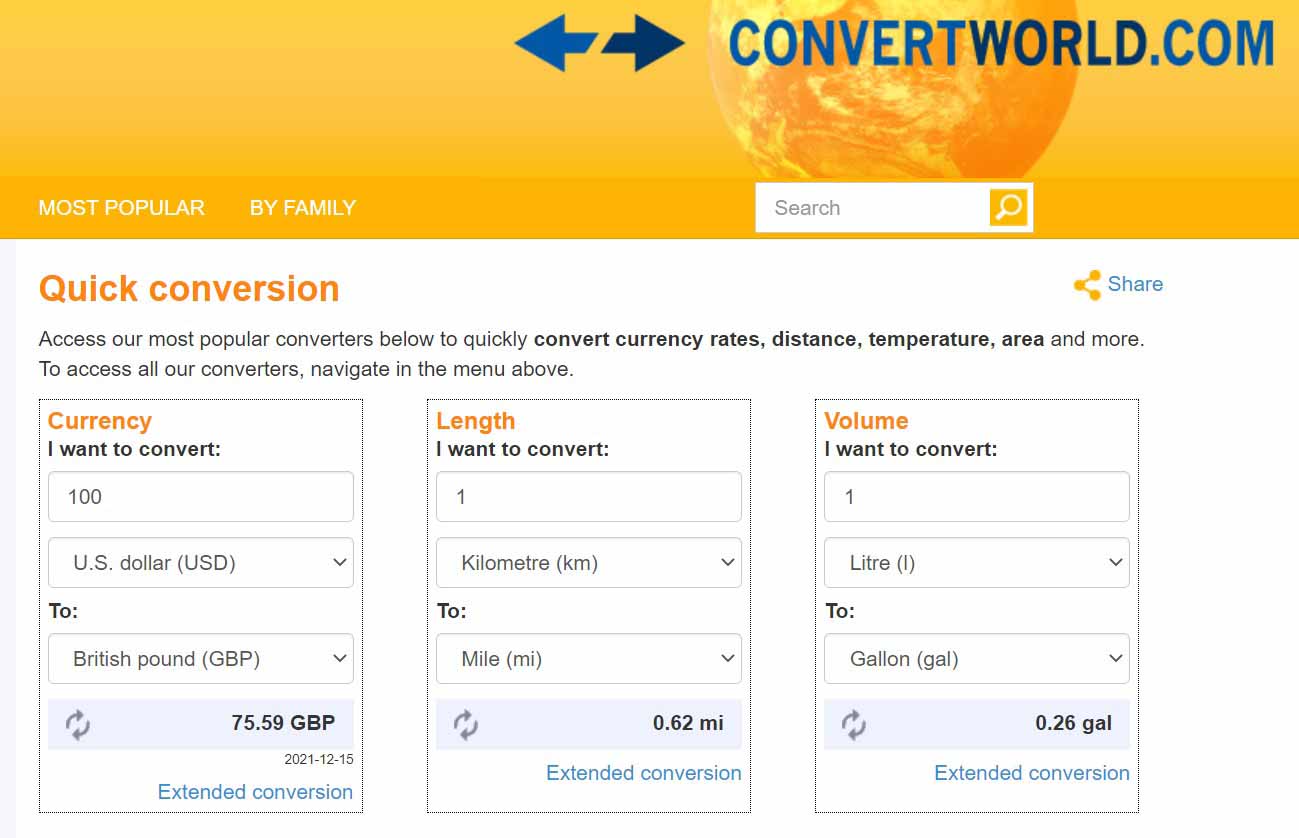This screenshot has width=1299, height=838.
Task: Click the Currency amount field showing 100
Action: click(201, 497)
